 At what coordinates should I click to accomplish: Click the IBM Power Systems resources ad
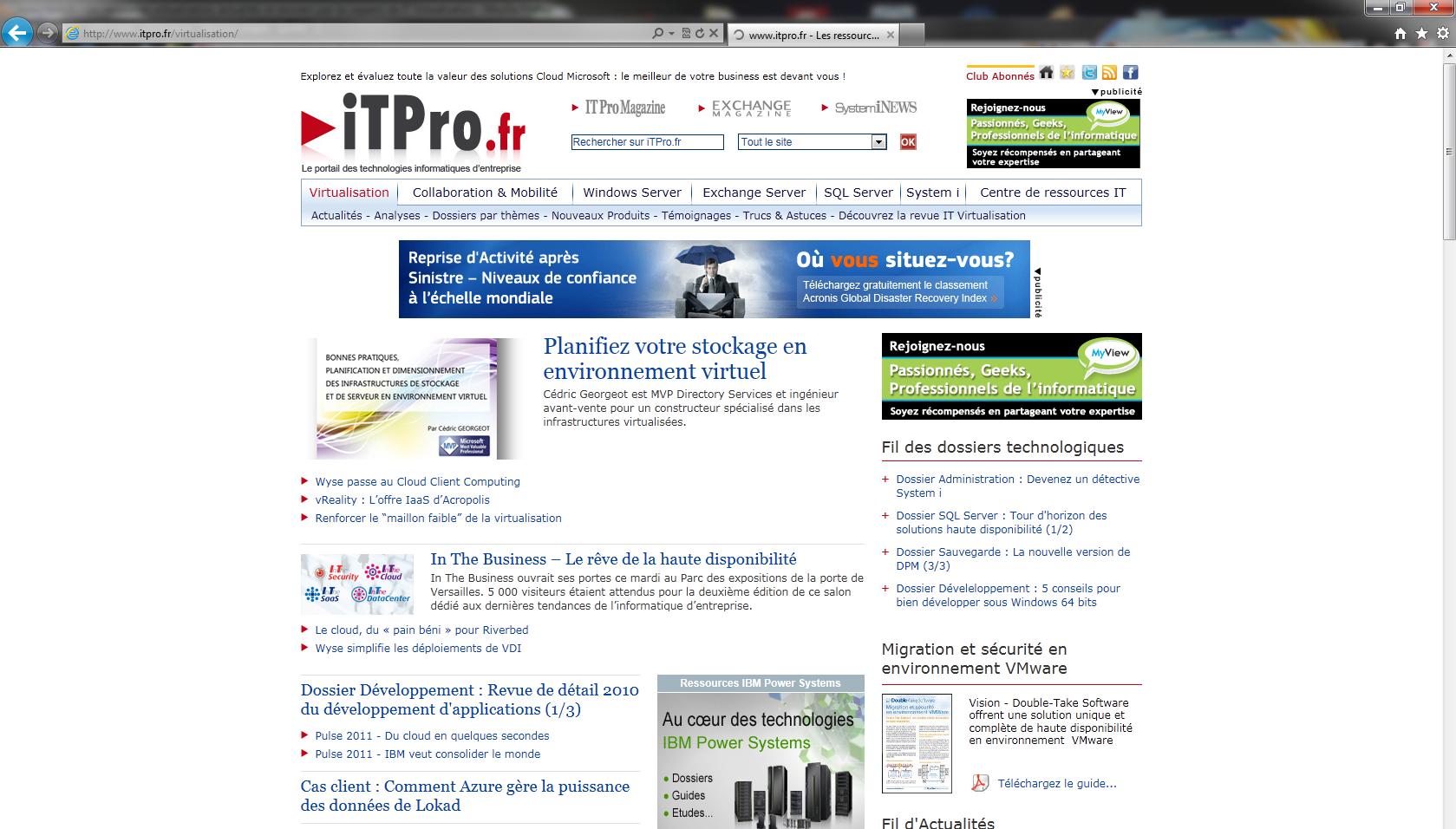tap(761, 752)
